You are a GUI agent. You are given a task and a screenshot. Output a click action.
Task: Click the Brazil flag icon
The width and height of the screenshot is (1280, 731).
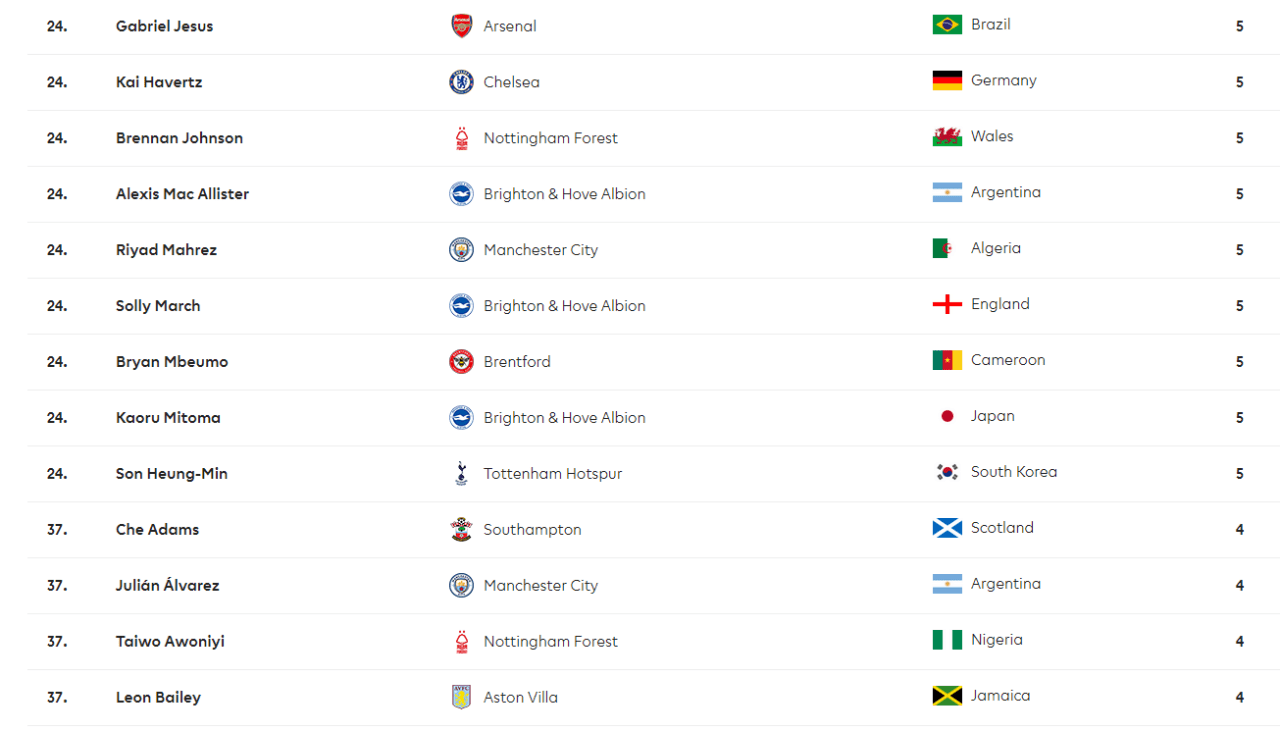coord(947,25)
